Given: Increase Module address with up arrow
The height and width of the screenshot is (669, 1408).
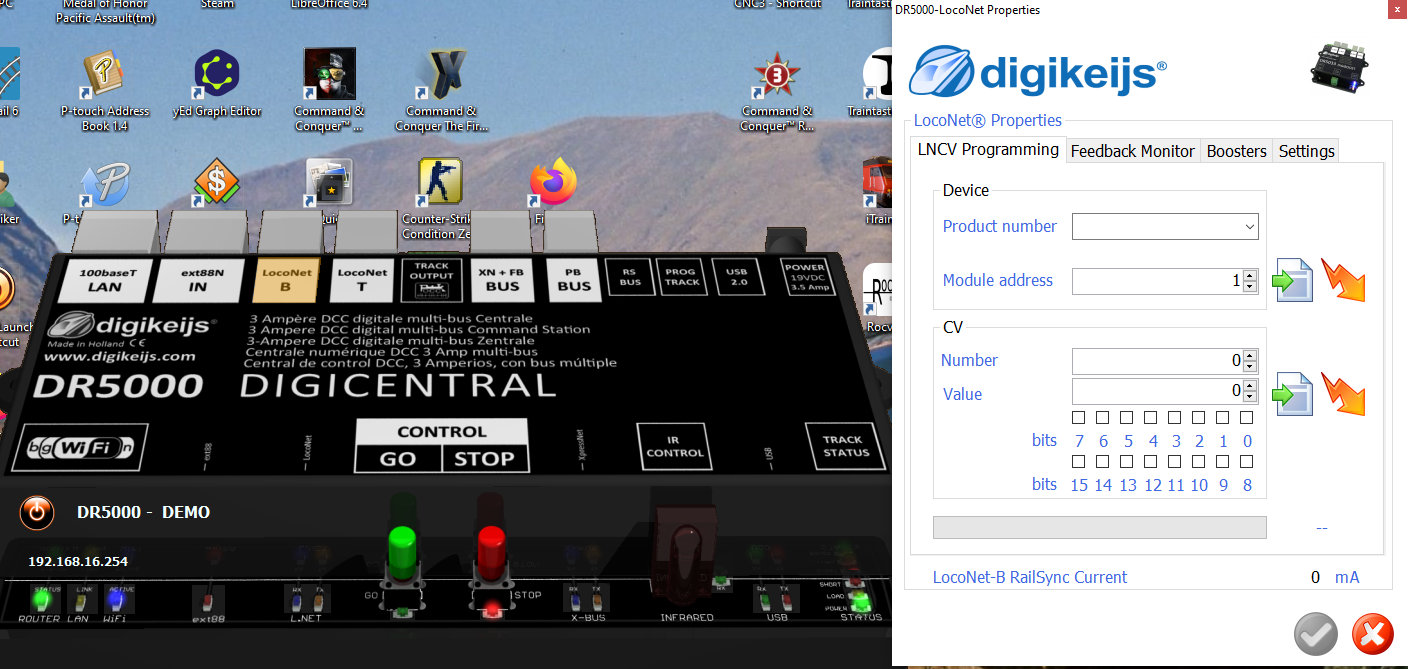Looking at the screenshot, I should (1250, 275).
